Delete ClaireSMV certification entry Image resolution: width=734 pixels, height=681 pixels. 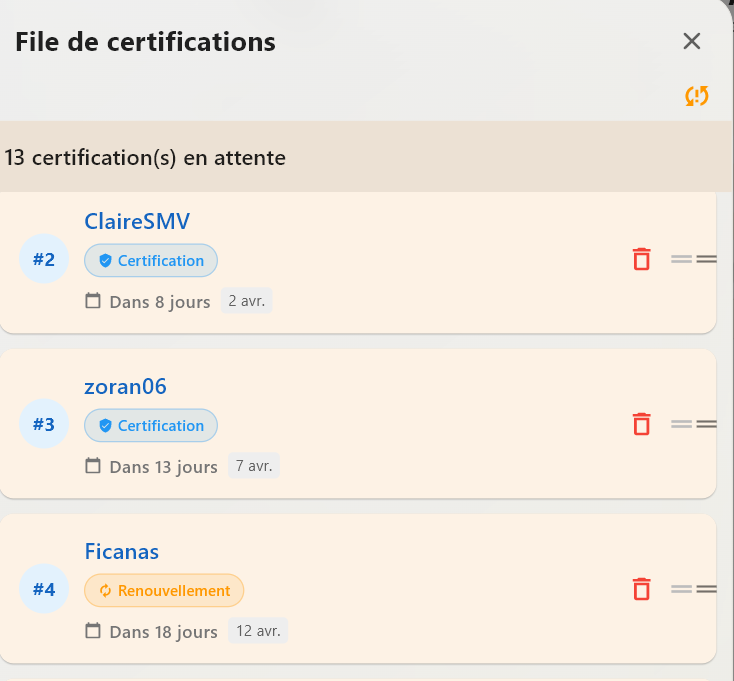(x=642, y=259)
